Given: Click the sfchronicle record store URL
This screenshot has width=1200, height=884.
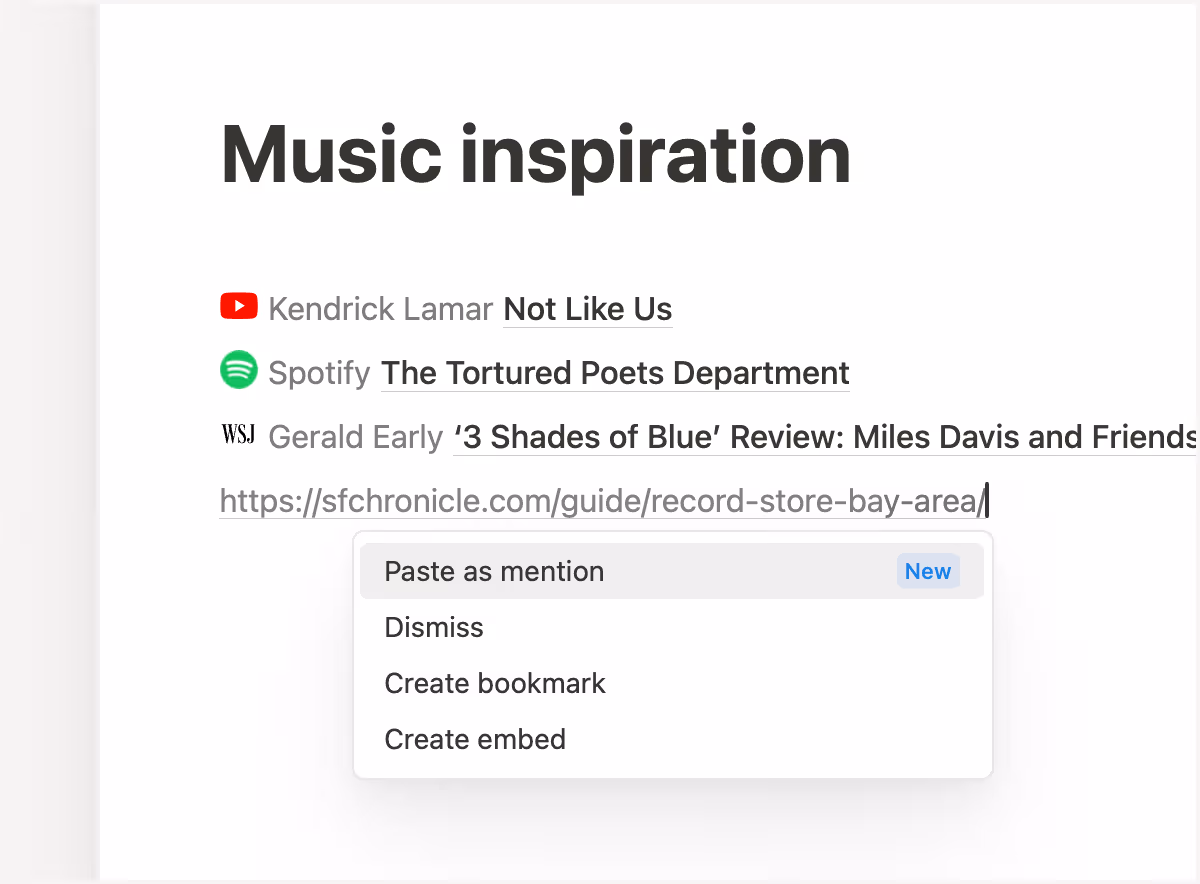Looking at the screenshot, I should coord(600,500).
